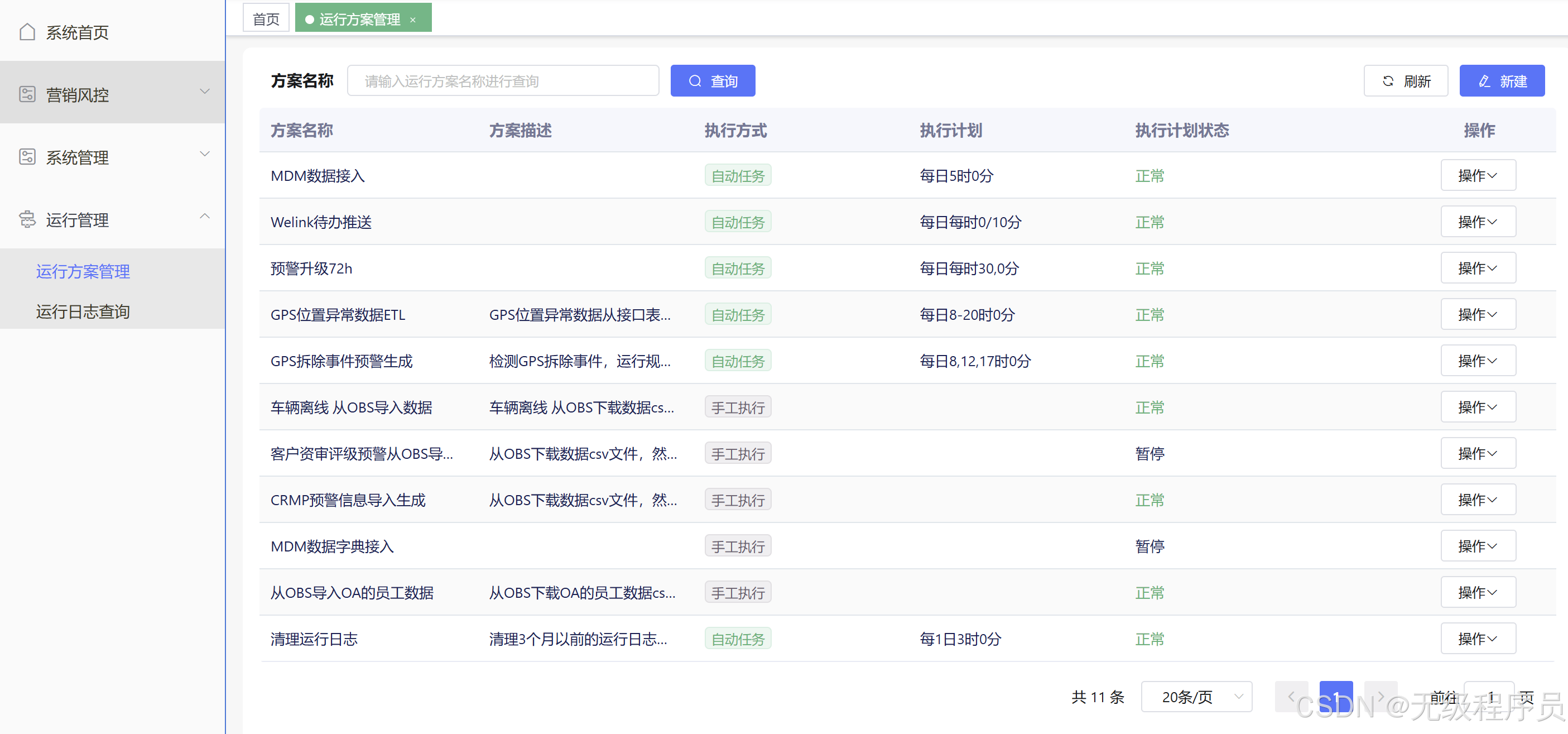Go to next page arrow

click(x=1380, y=696)
